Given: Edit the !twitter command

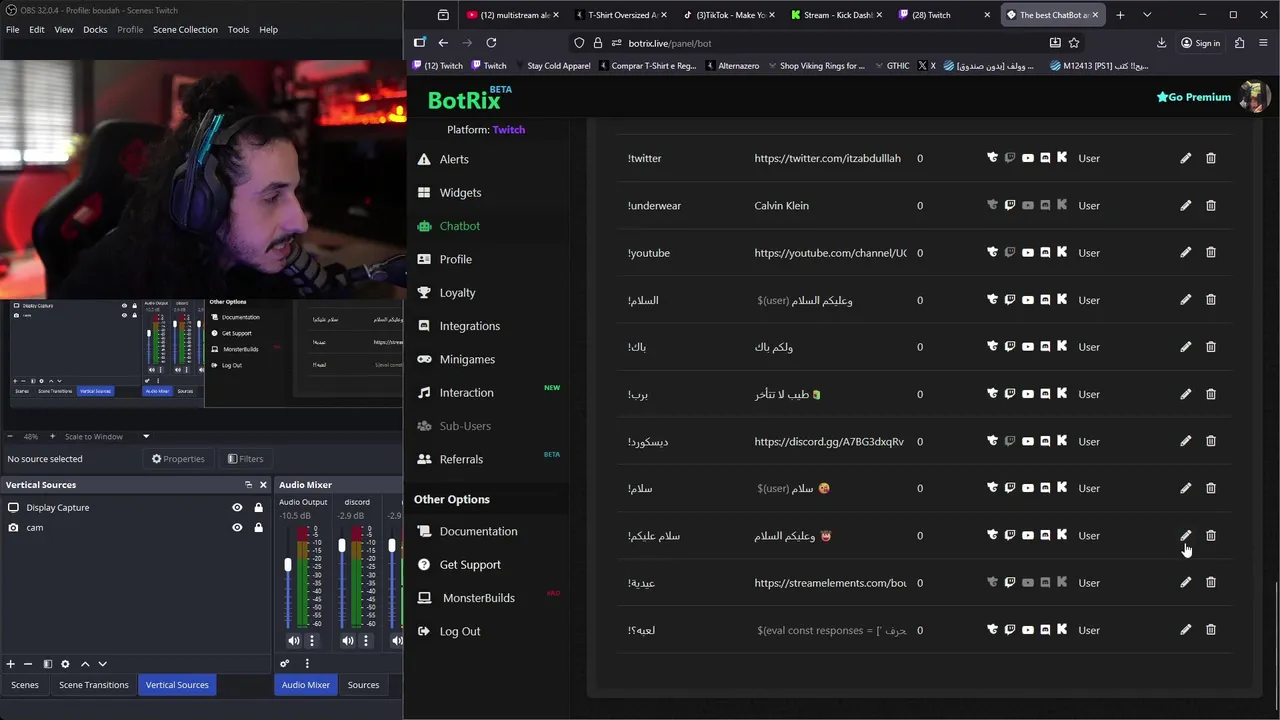Looking at the screenshot, I should [x=1185, y=158].
